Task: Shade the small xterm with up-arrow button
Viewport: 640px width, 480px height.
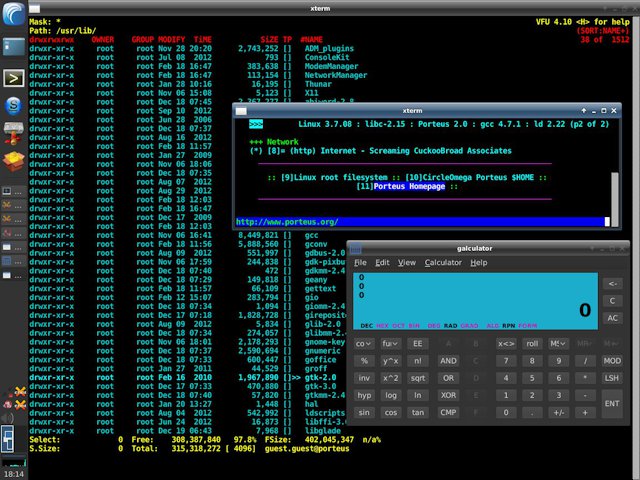Action: [x=584, y=111]
